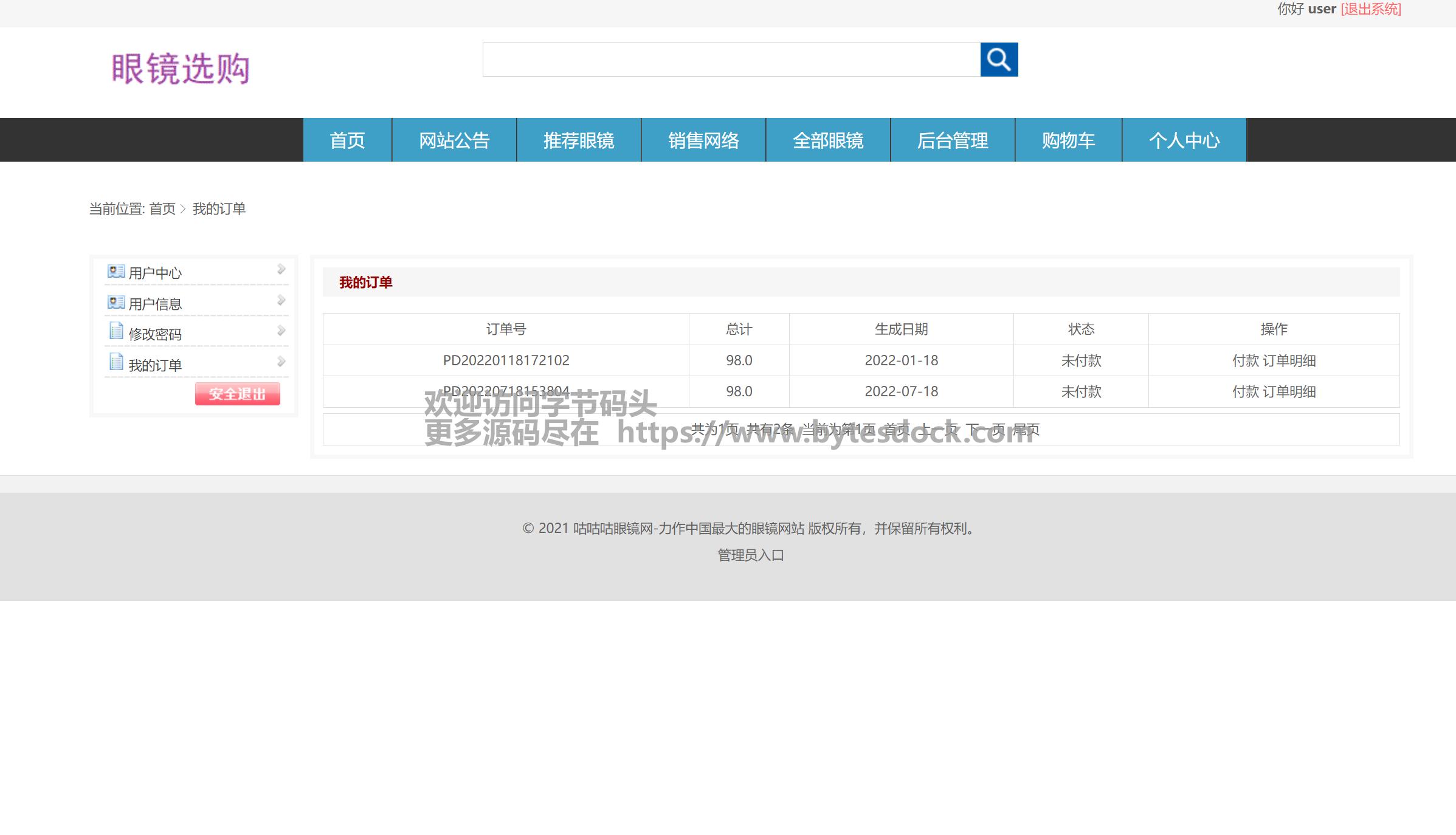Click the 眼镜选购 site logo
Screen dimensions: 1456x835
click(x=181, y=68)
